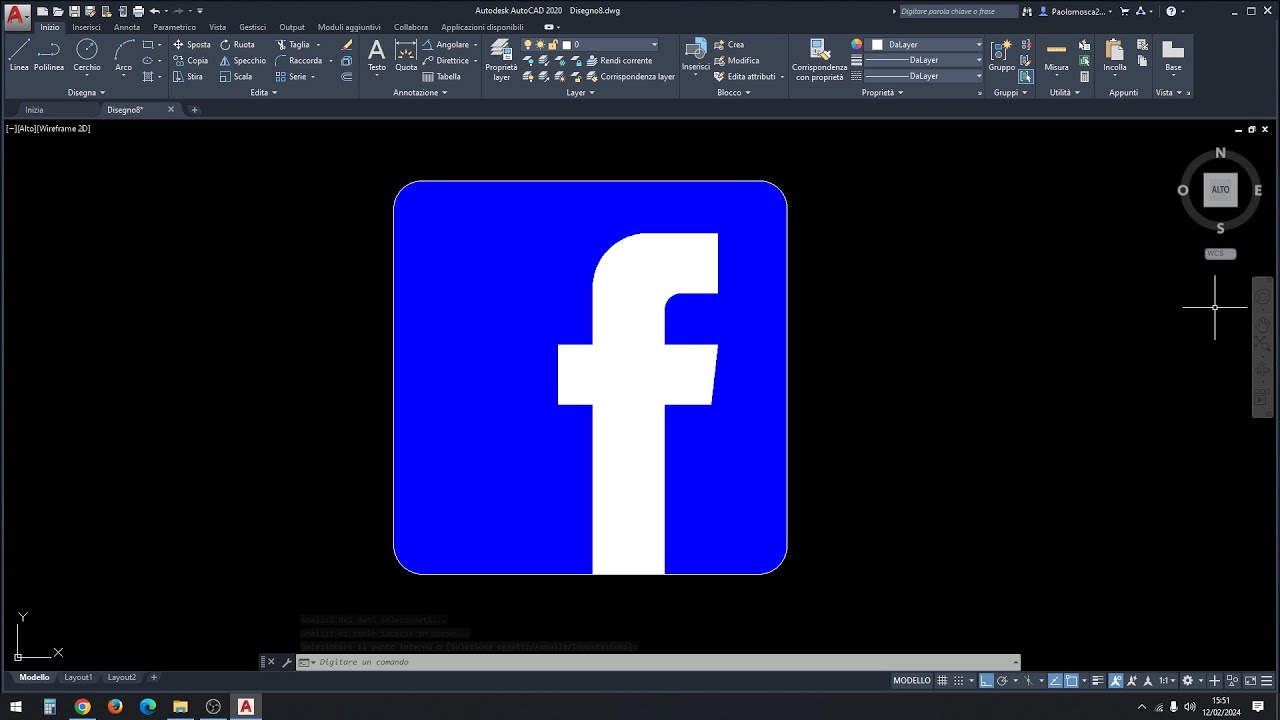Screen dimensions: 1280x720
Task: Select the Cerchio circle tool
Action: tap(87, 55)
